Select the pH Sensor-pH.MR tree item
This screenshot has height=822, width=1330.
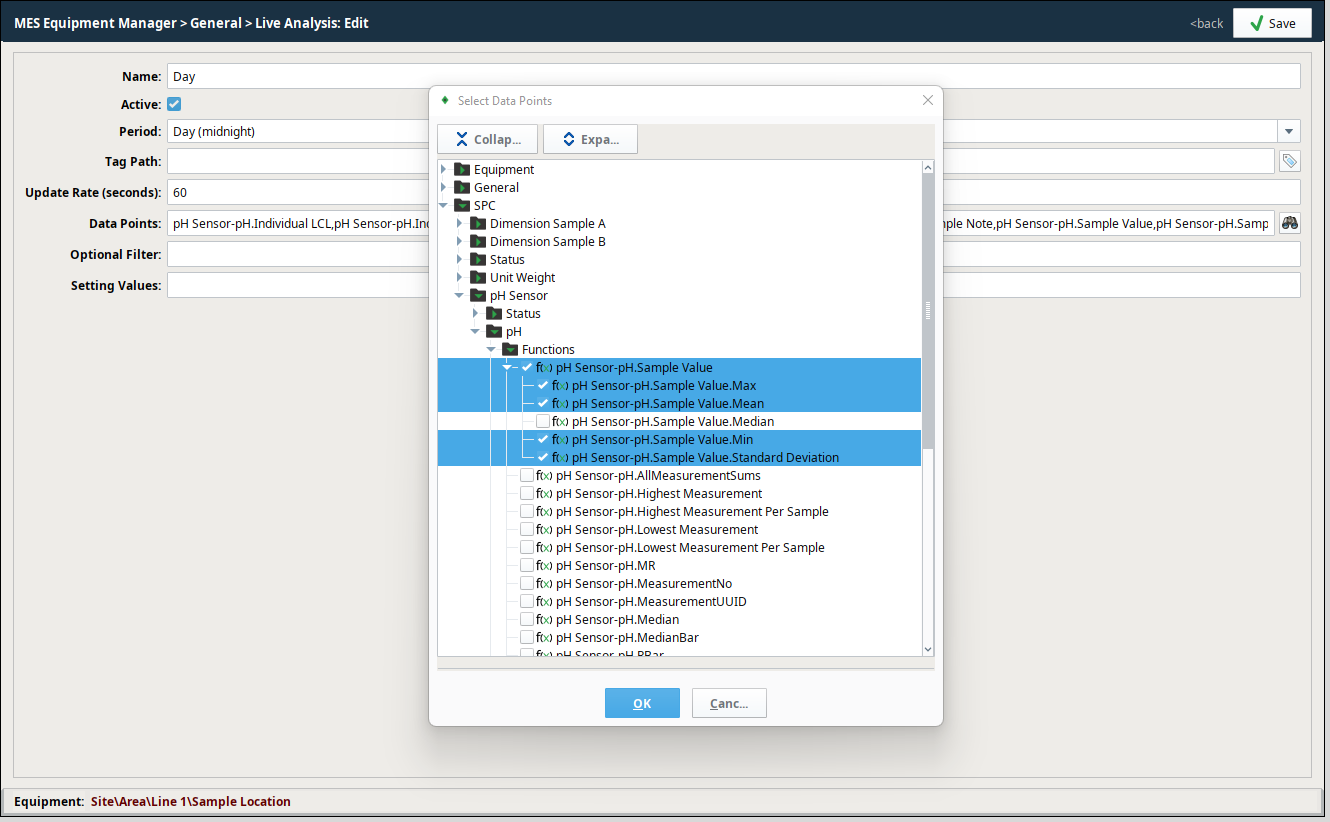pyautogui.click(x=605, y=565)
